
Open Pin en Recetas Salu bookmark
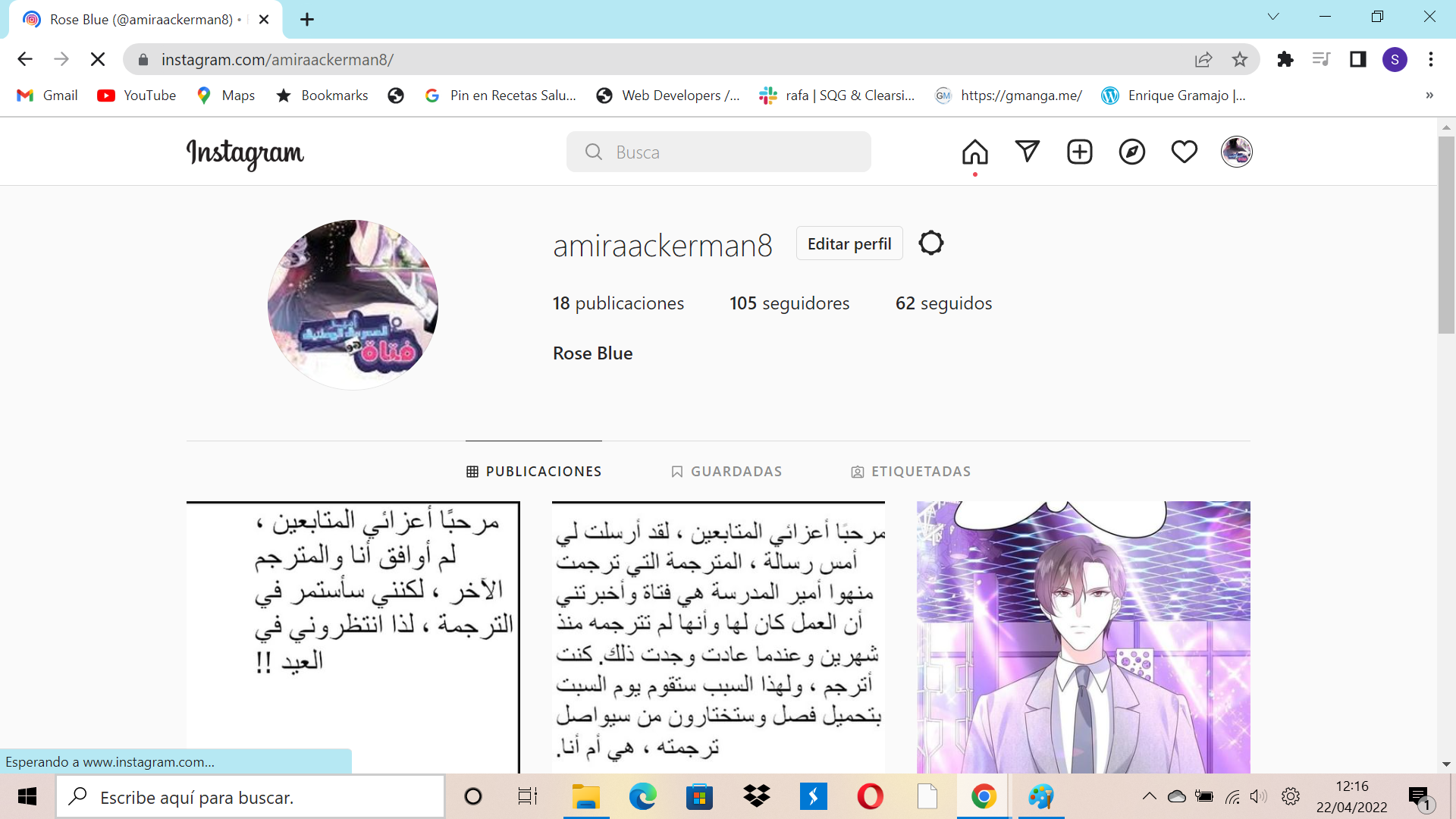pos(500,96)
